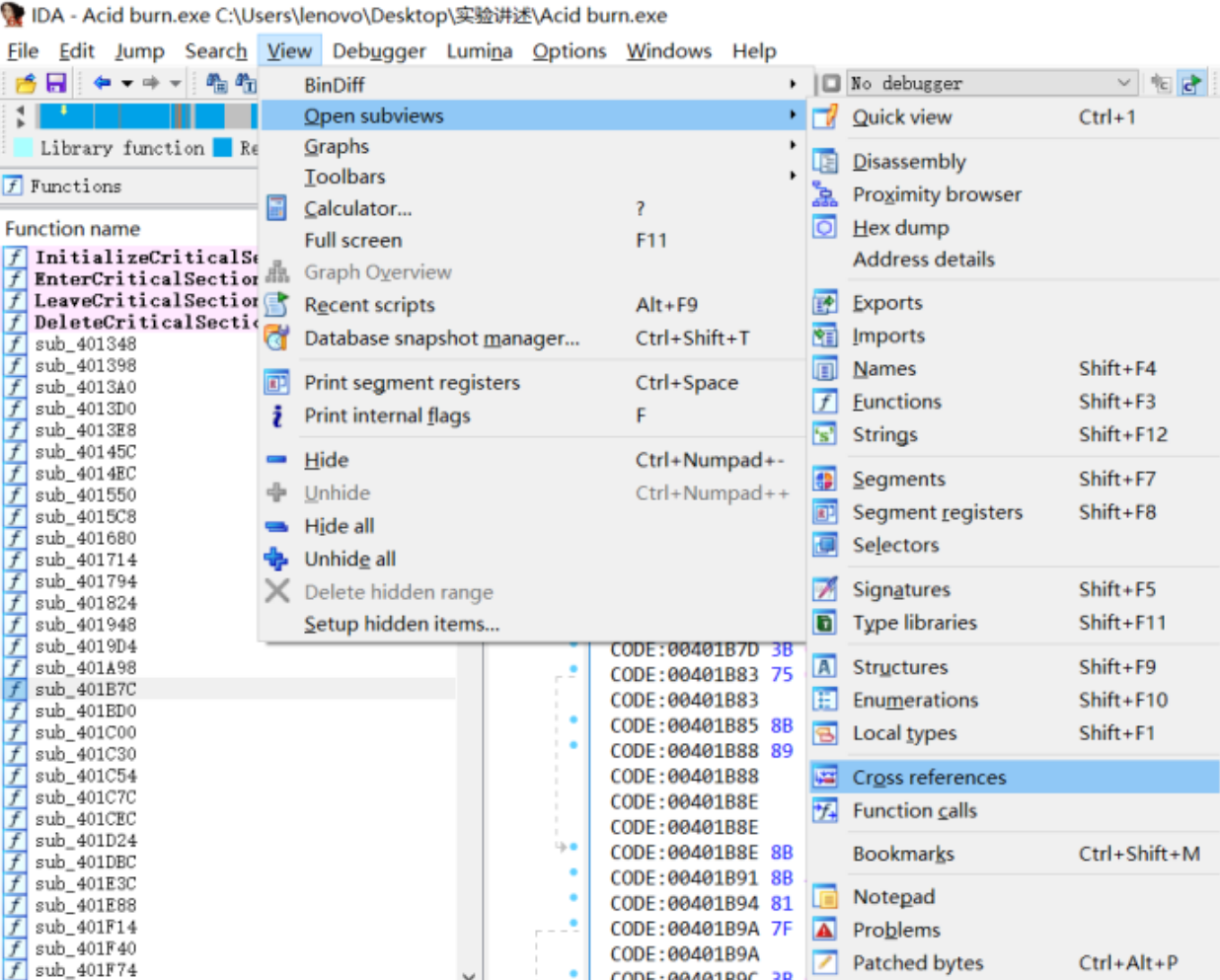Click disassembly line CODE:00401B94 81
1220x980 pixels.
point(701,904)
